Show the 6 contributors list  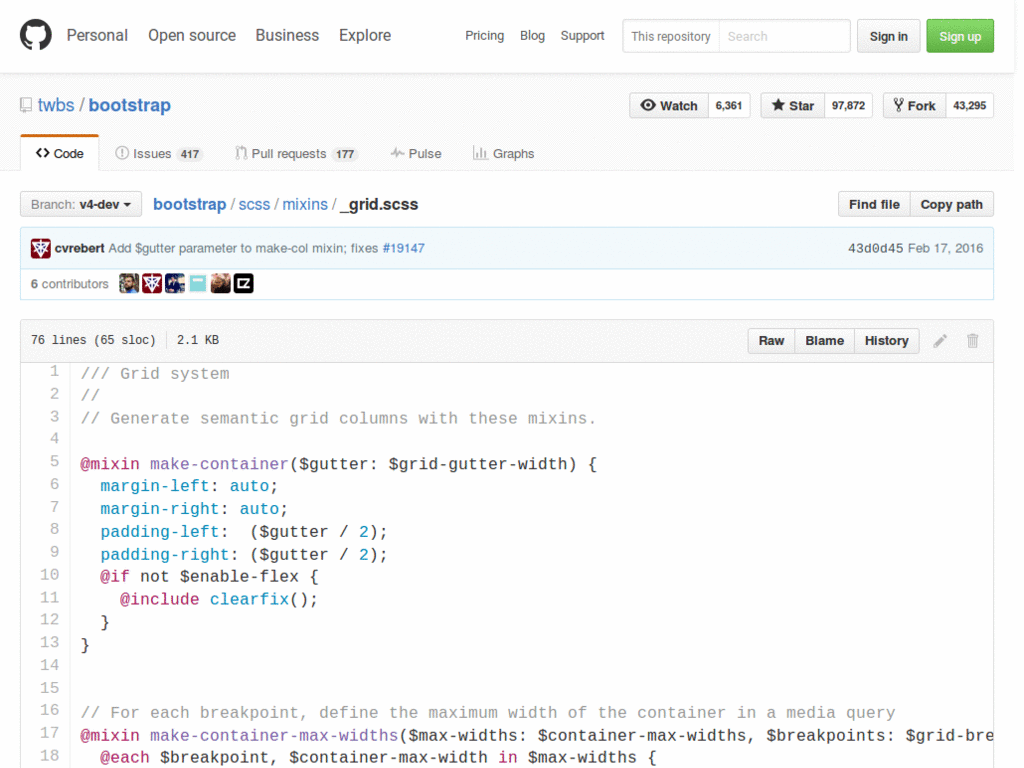point(70,284)
